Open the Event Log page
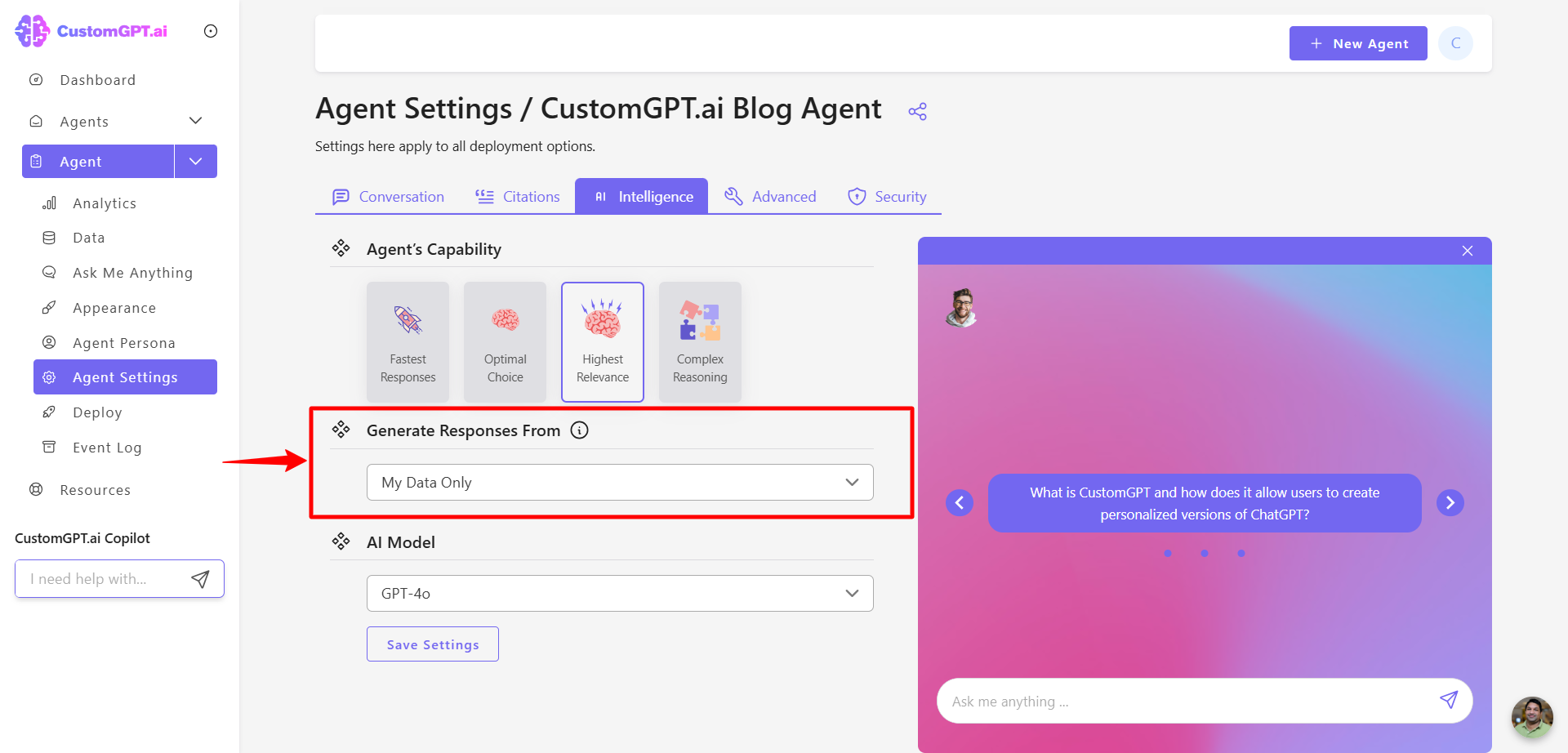This screenshot has height=753, width=1568. coord(107,448)
